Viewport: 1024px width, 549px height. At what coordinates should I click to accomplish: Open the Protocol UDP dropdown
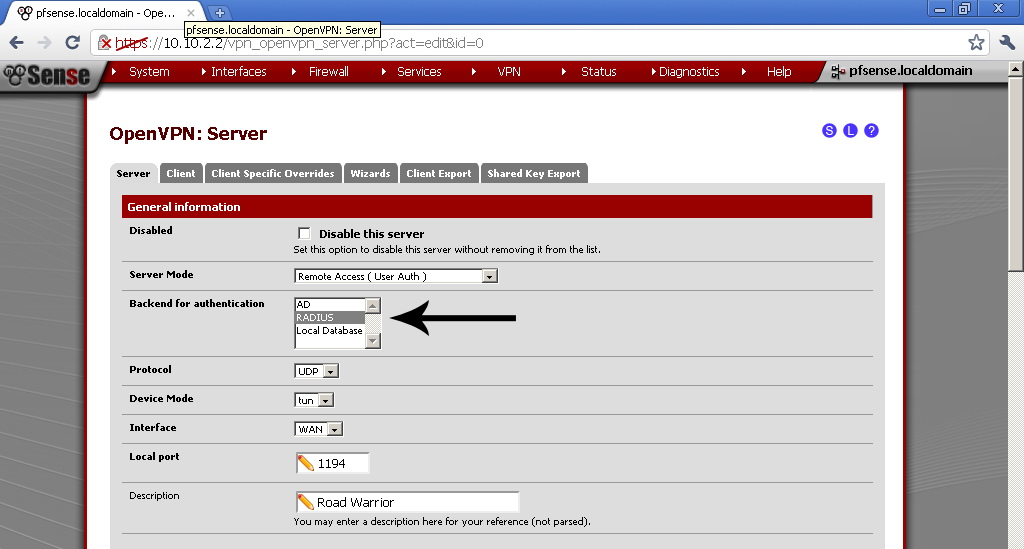317,371
